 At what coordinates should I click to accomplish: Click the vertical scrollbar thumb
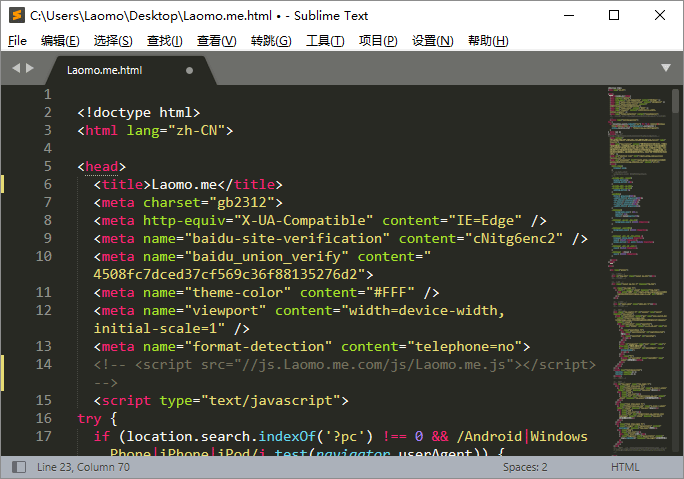coord(676,101)
